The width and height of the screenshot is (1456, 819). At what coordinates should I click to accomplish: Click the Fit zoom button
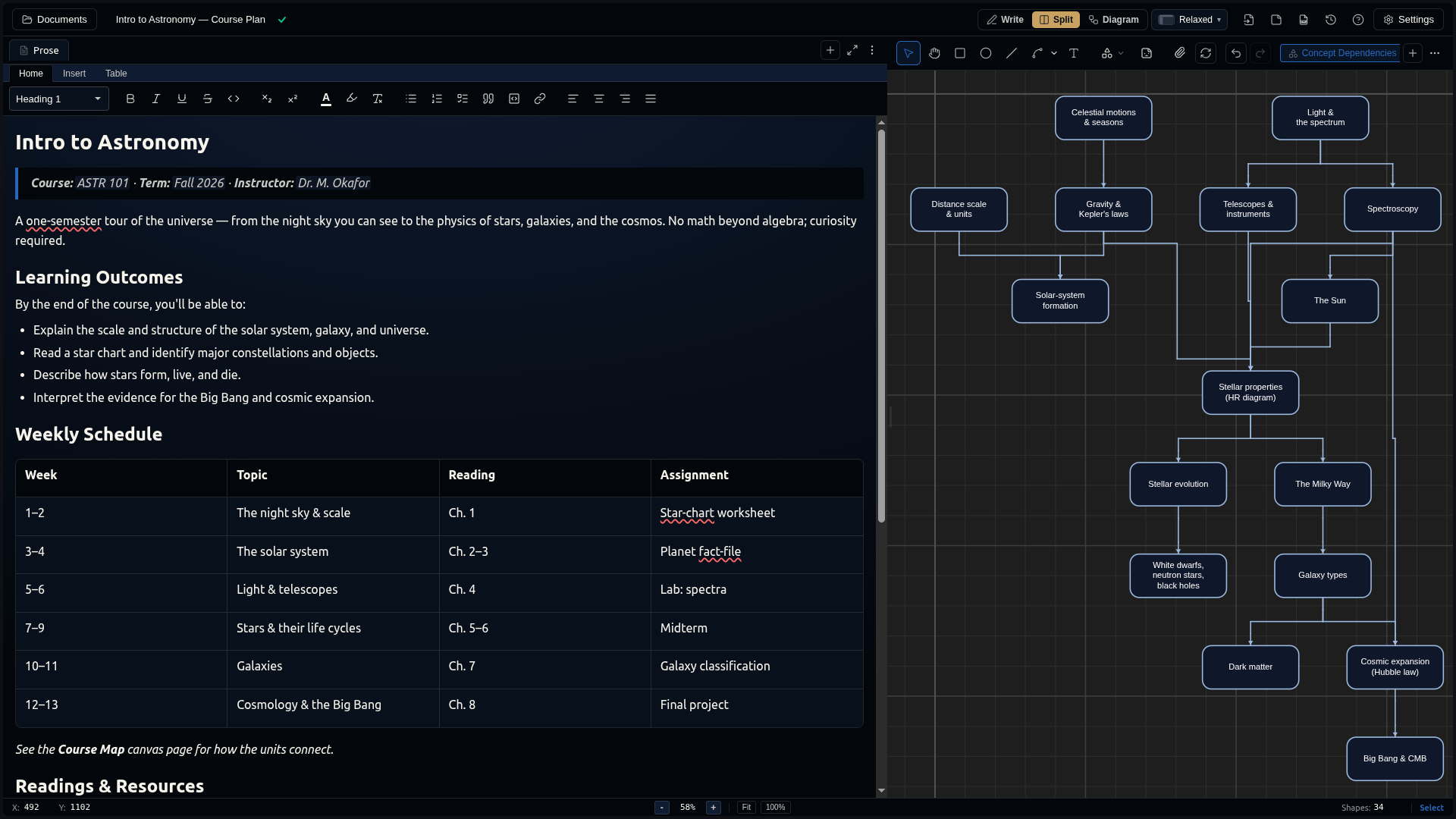[x=746, y=808]
